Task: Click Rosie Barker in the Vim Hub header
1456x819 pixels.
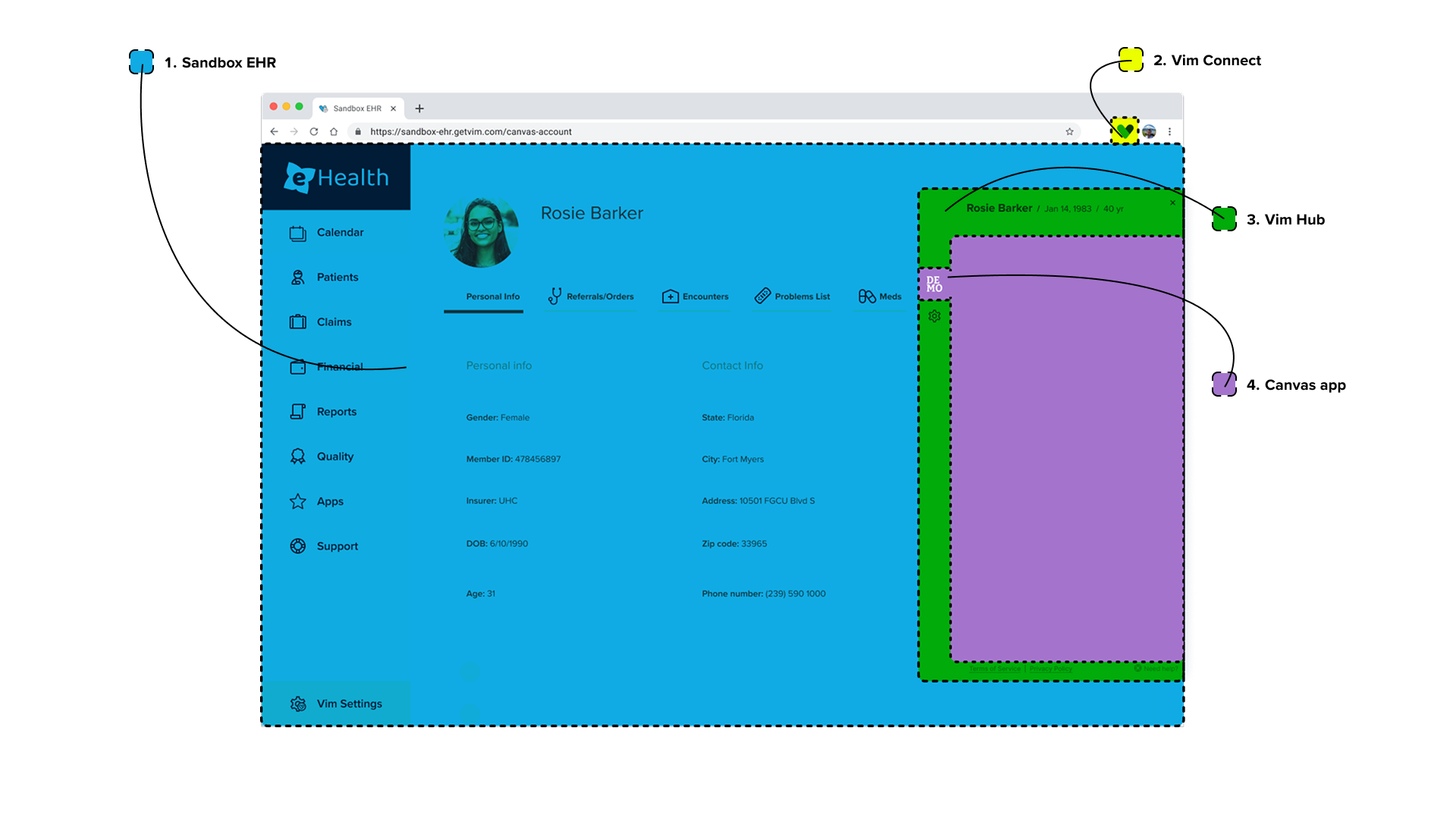Action: click(999, 209)
